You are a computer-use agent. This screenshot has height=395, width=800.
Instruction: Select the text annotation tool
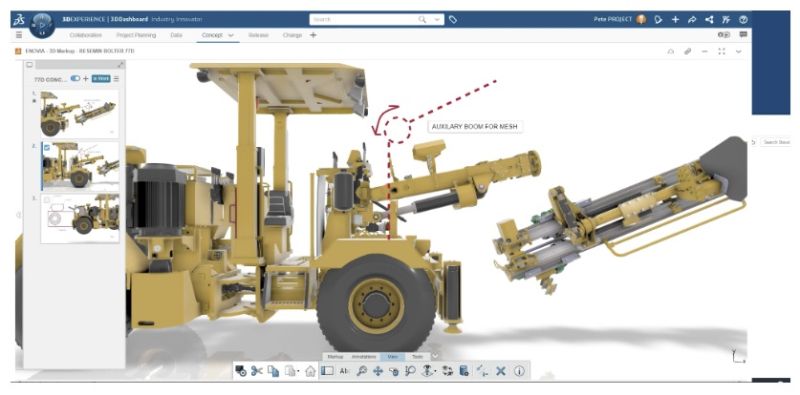[x=344, y=371]
